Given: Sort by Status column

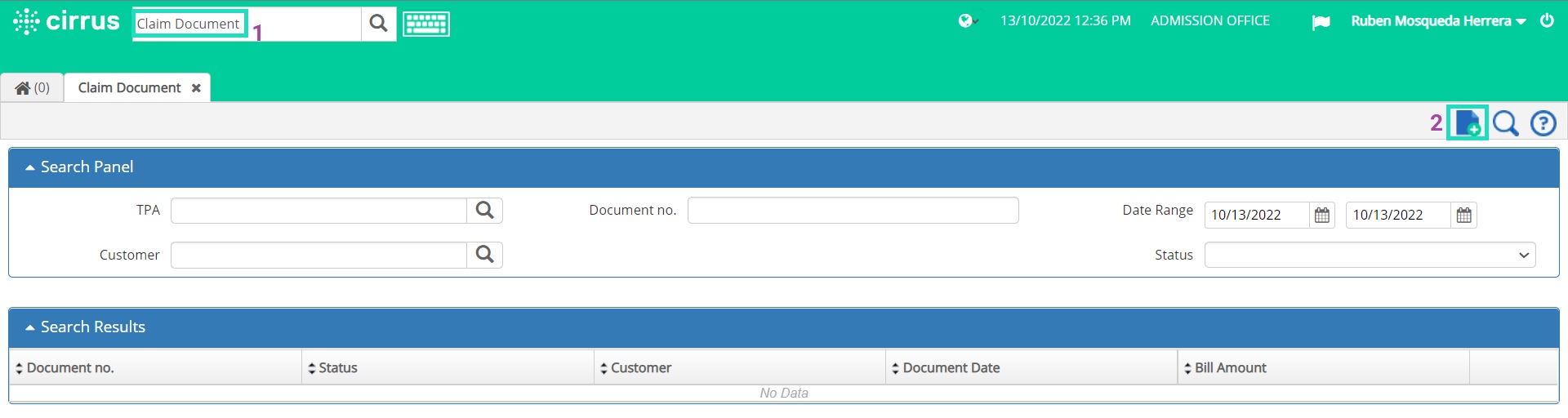Looking at the screenshot, I should pos(448,368).
